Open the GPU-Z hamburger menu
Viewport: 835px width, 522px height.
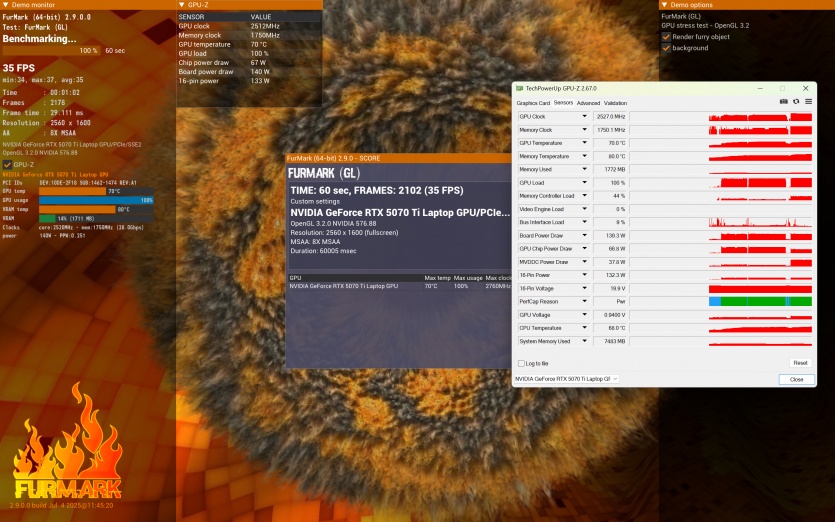808,102
